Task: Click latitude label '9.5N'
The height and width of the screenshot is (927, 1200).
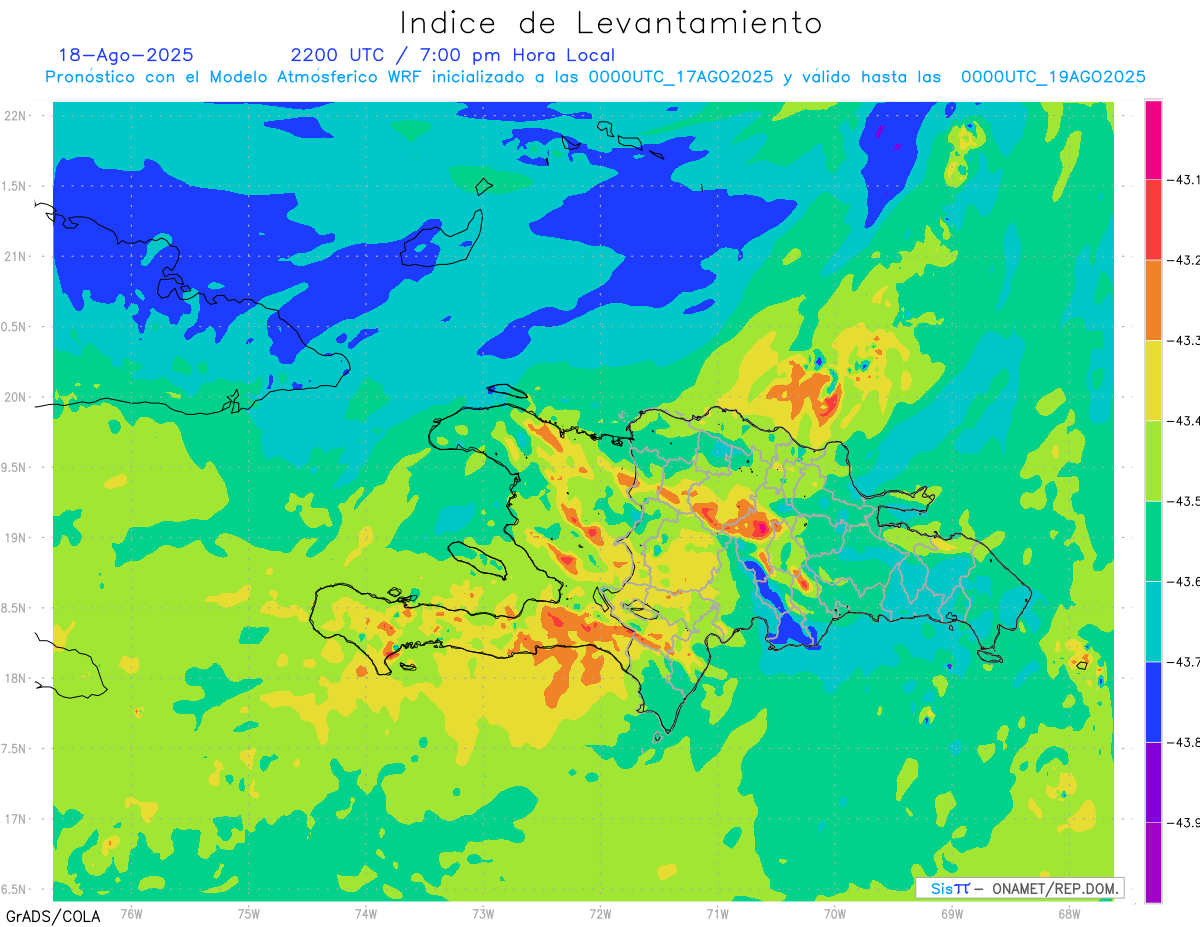Action: click(x=14, y=468)
